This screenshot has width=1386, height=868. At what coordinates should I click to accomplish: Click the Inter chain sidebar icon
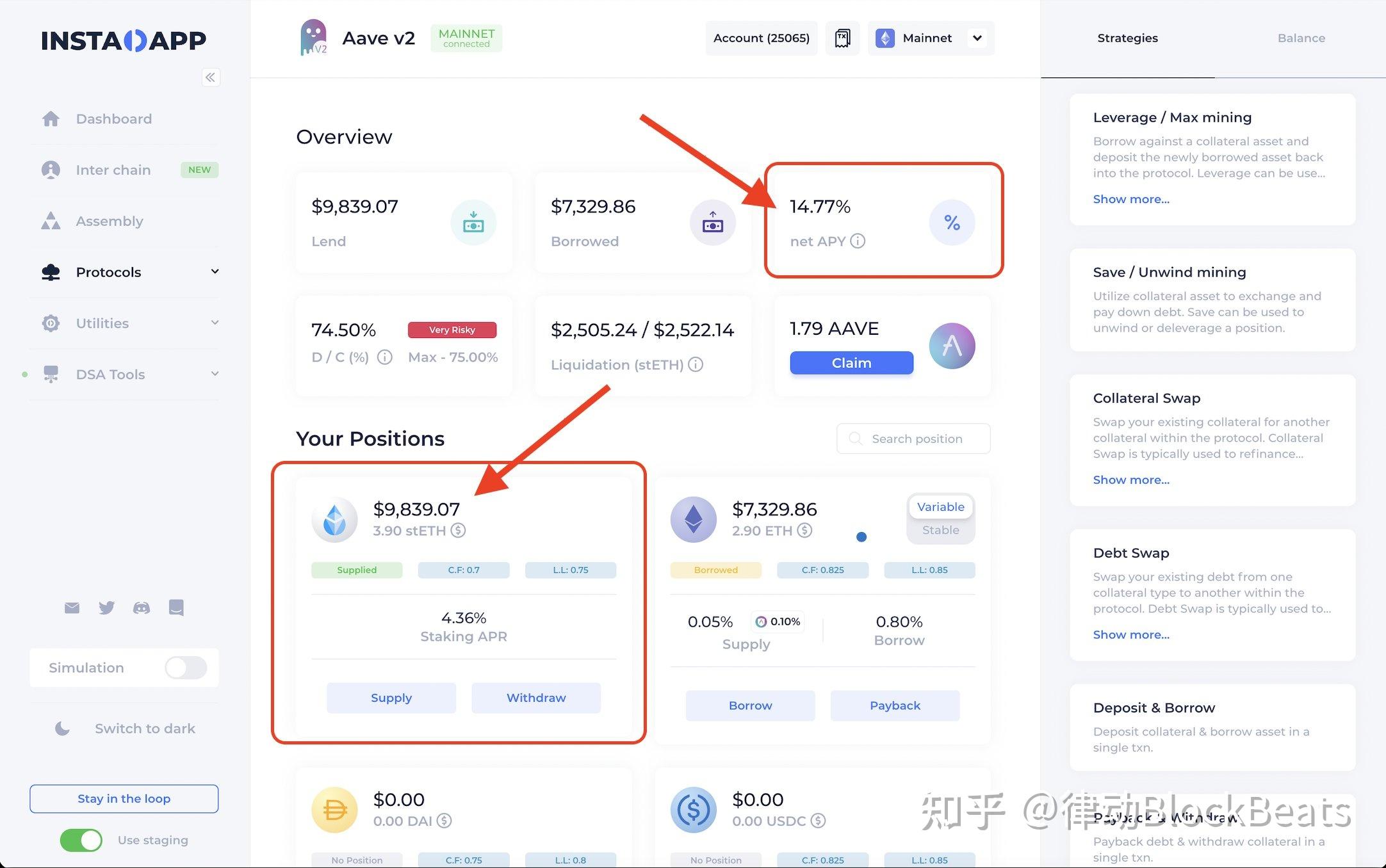[51, 168]
